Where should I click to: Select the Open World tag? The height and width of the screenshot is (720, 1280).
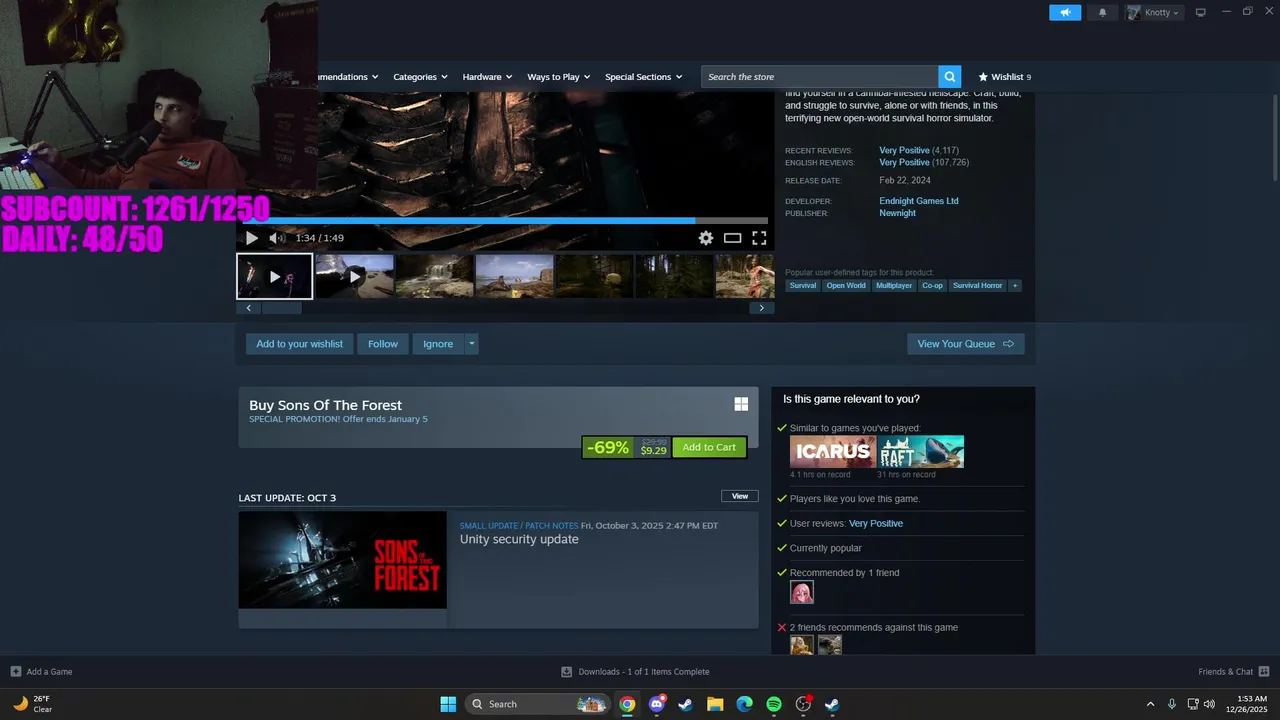pyautogui.click(x=846, y=286)
